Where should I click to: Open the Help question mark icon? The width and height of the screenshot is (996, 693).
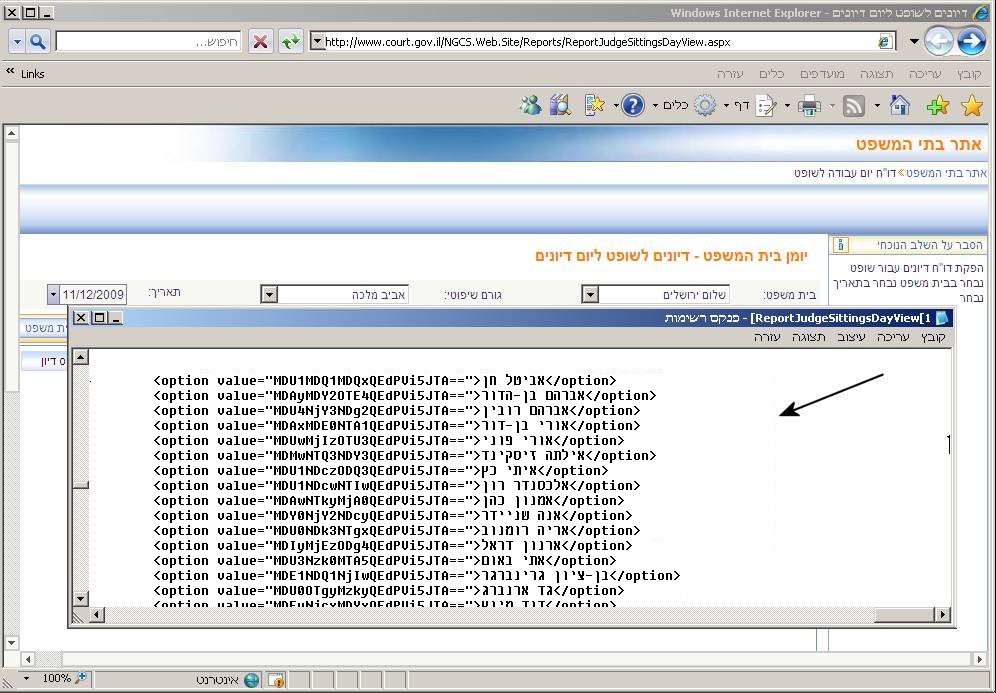tap(632, 106)
